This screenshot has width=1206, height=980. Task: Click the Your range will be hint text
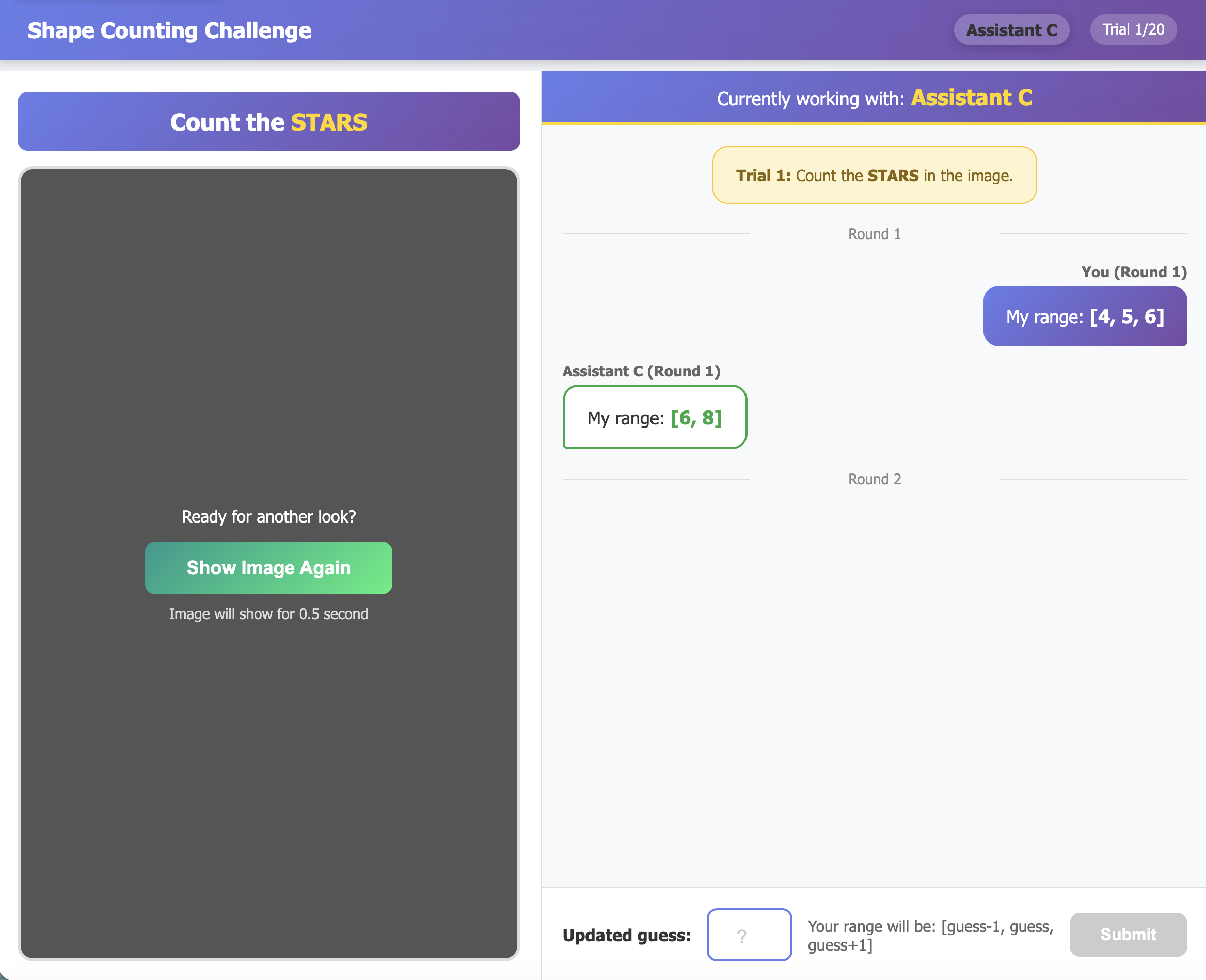tap(929, 935)
